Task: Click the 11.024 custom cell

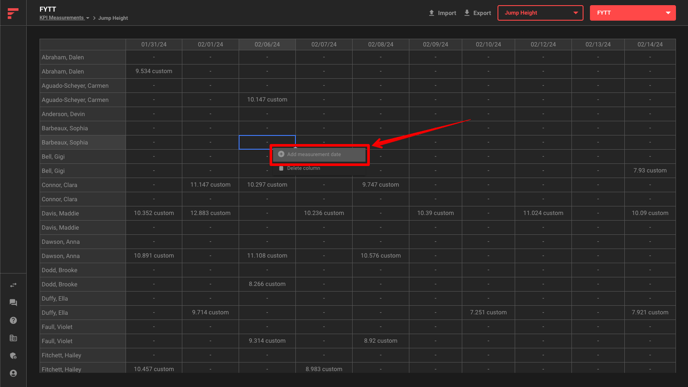Action: coord(543,213)
